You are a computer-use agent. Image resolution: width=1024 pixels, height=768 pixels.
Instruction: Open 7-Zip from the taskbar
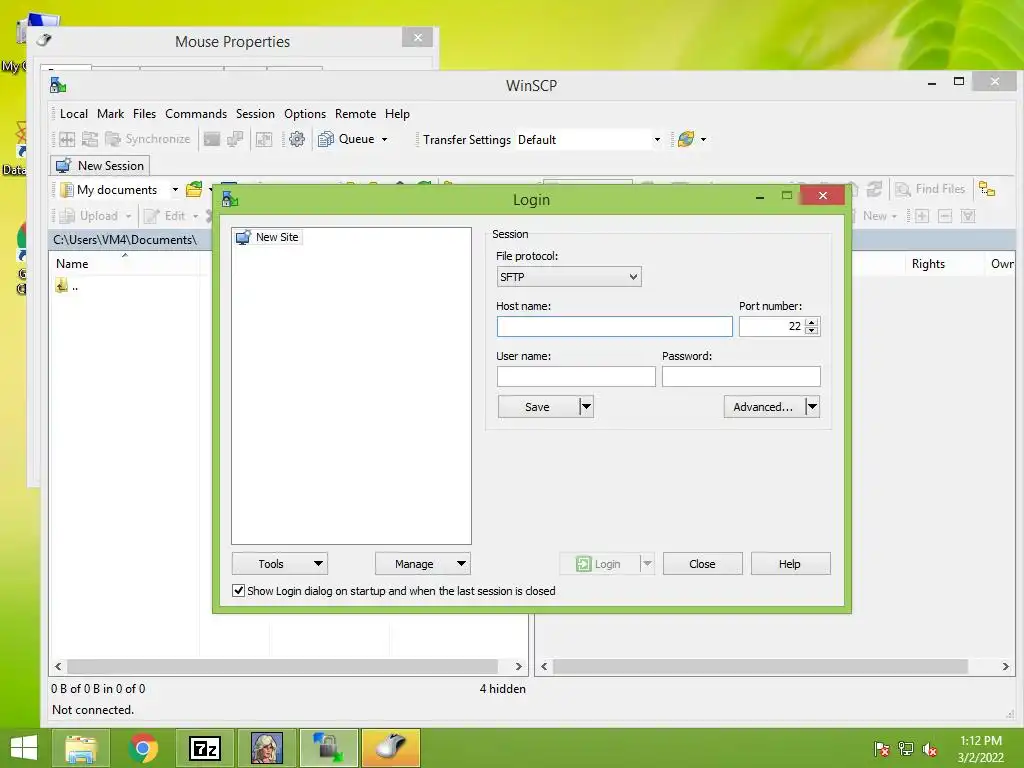[x=205, y=748]
